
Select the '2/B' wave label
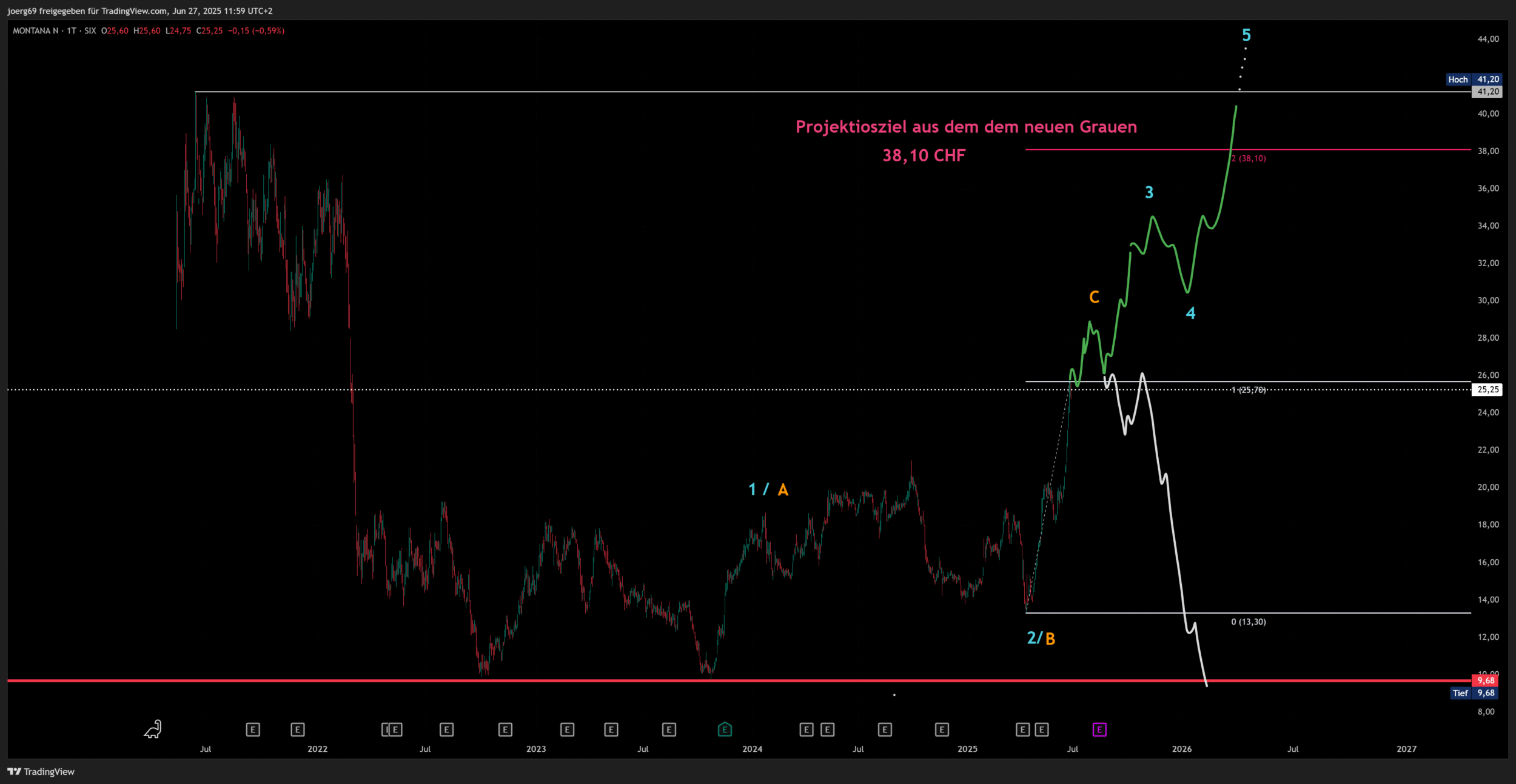coord(1041,638)
